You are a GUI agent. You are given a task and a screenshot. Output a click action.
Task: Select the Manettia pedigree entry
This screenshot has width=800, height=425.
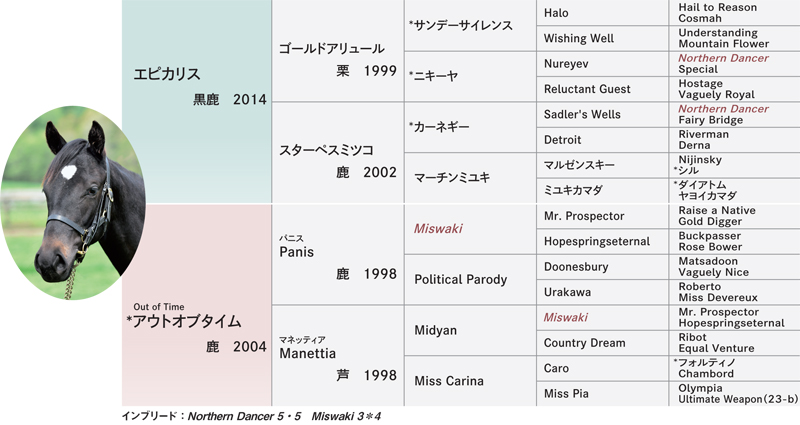(338, 356)
